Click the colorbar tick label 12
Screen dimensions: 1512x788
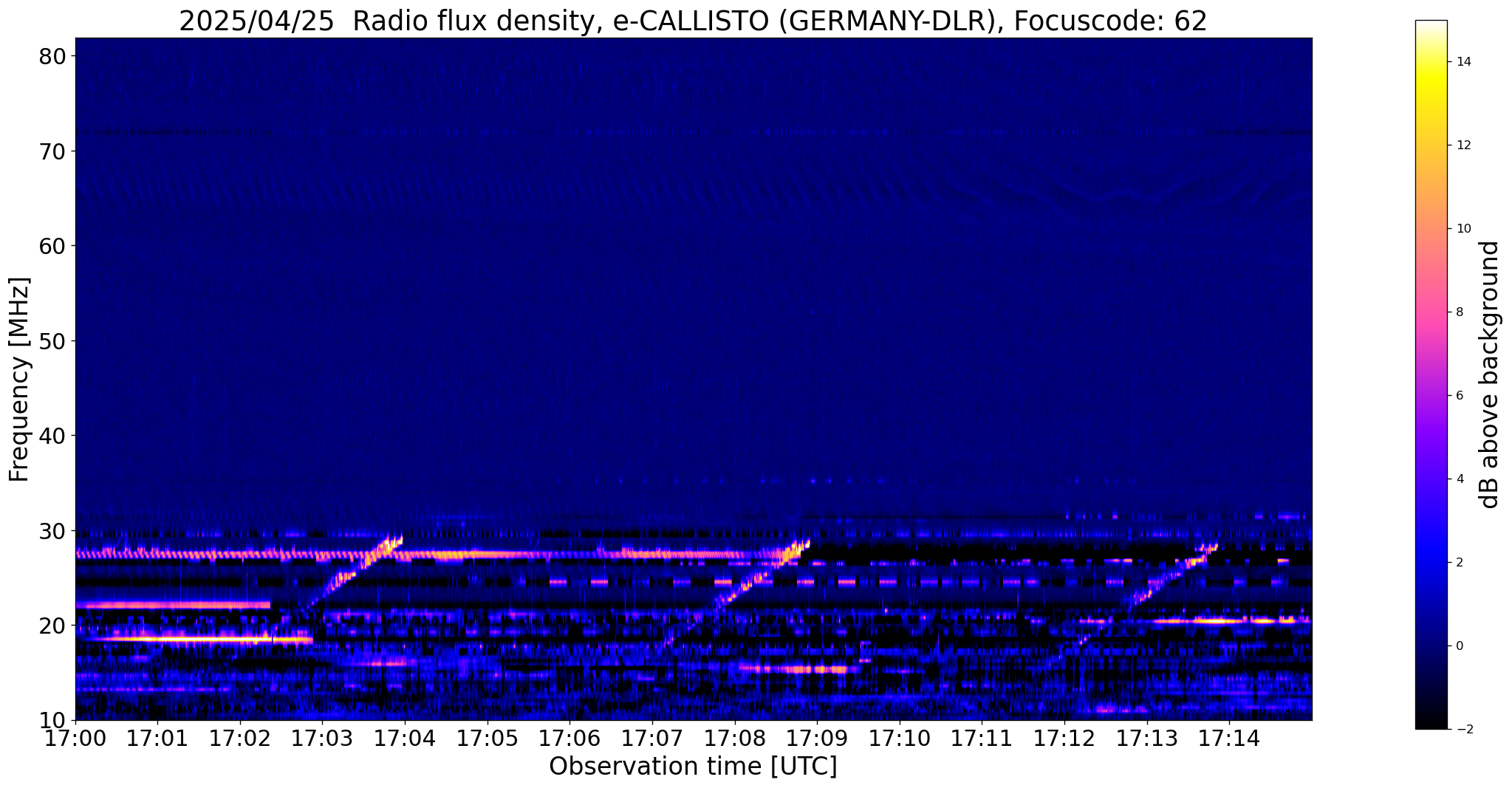pyautogui.click(x=1463, y=145)
